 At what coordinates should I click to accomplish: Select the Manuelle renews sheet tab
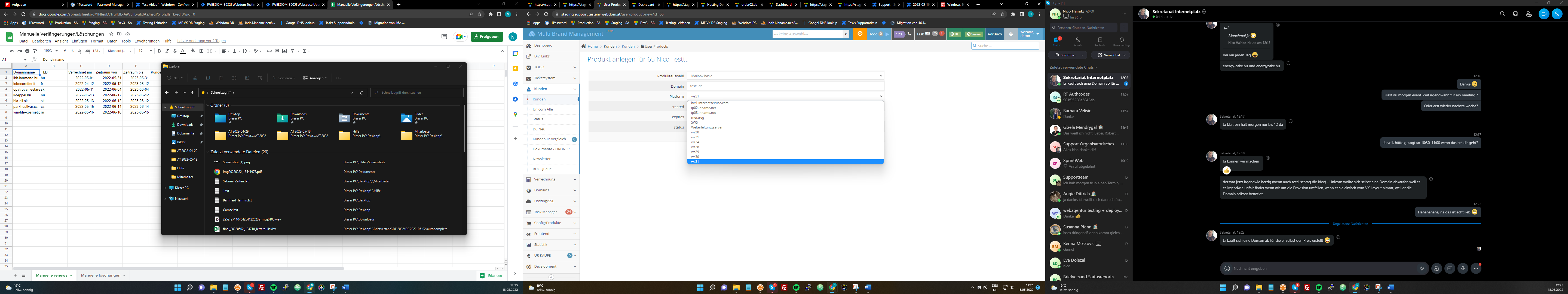pyautogui.click(x=54, y=275)
